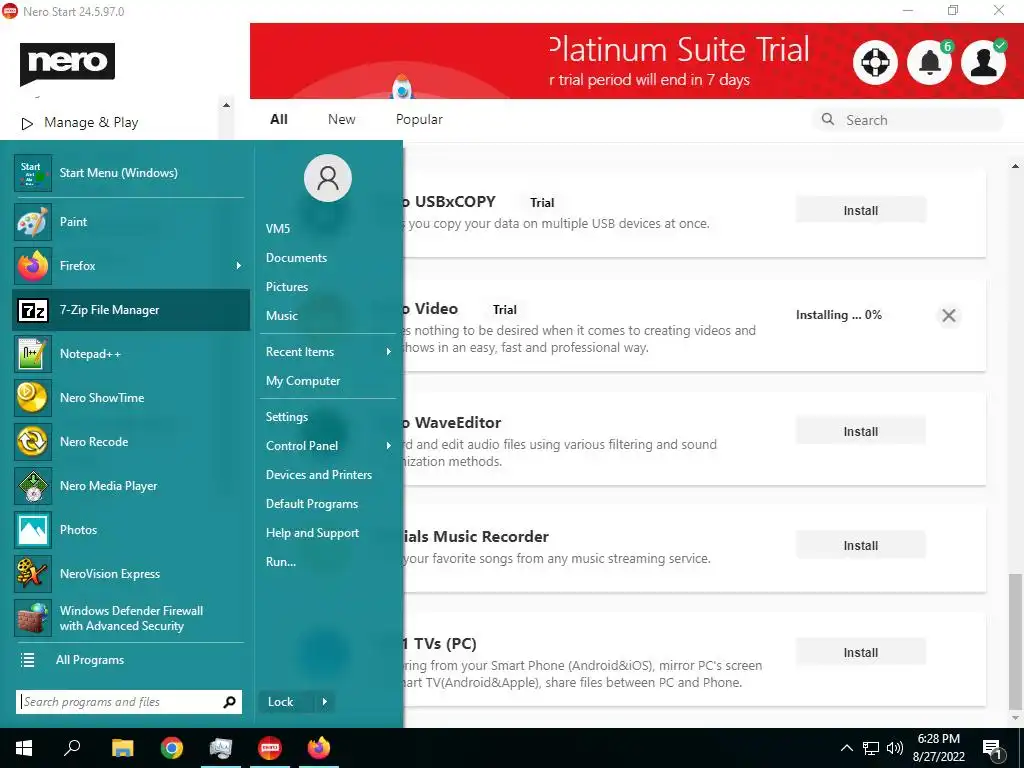Click the Windows Start button on taskbar

click(24, 748)
